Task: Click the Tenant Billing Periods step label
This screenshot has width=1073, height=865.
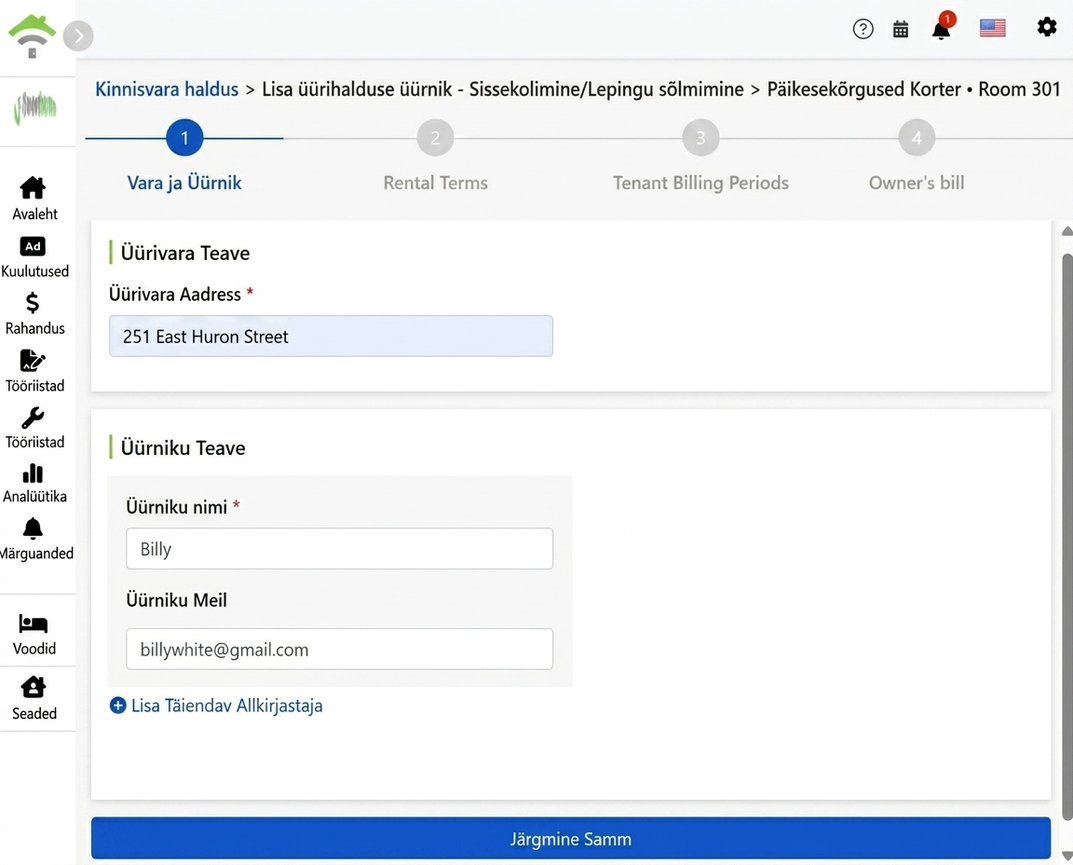Action: 701,183
